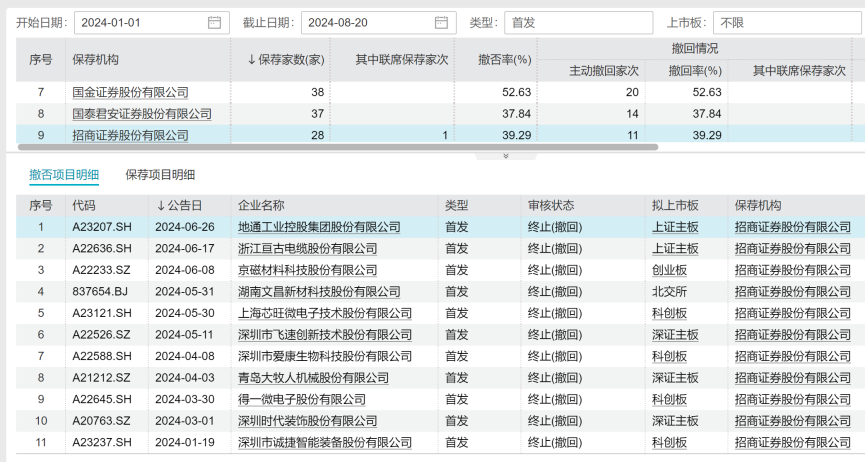This screenshot has height=462, width=865.
Task: Click 招商证券 sponsor link in row 837654.BJ
Action: [793, 291]
